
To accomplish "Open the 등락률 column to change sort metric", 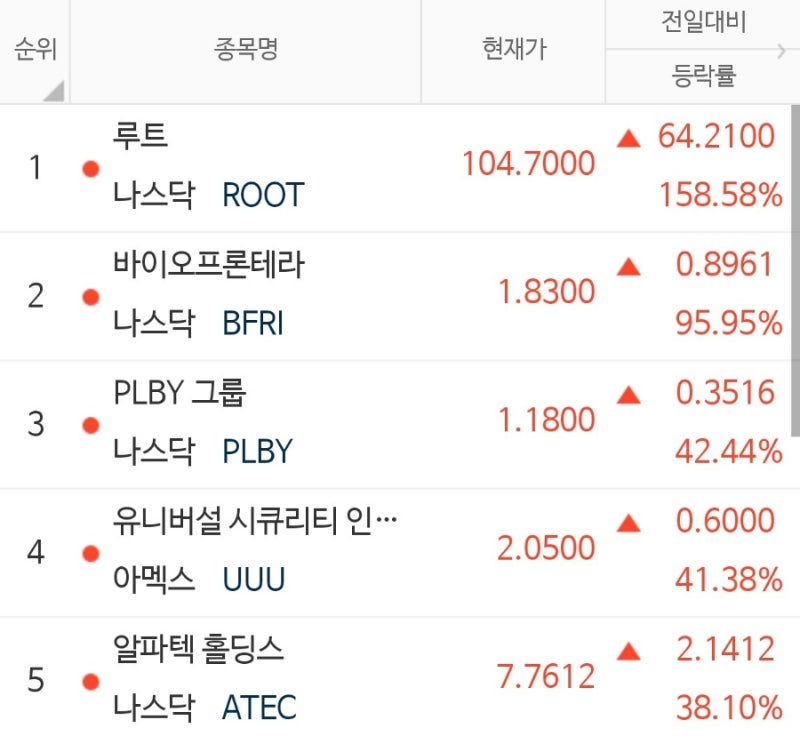I will (x=702, y=76).
